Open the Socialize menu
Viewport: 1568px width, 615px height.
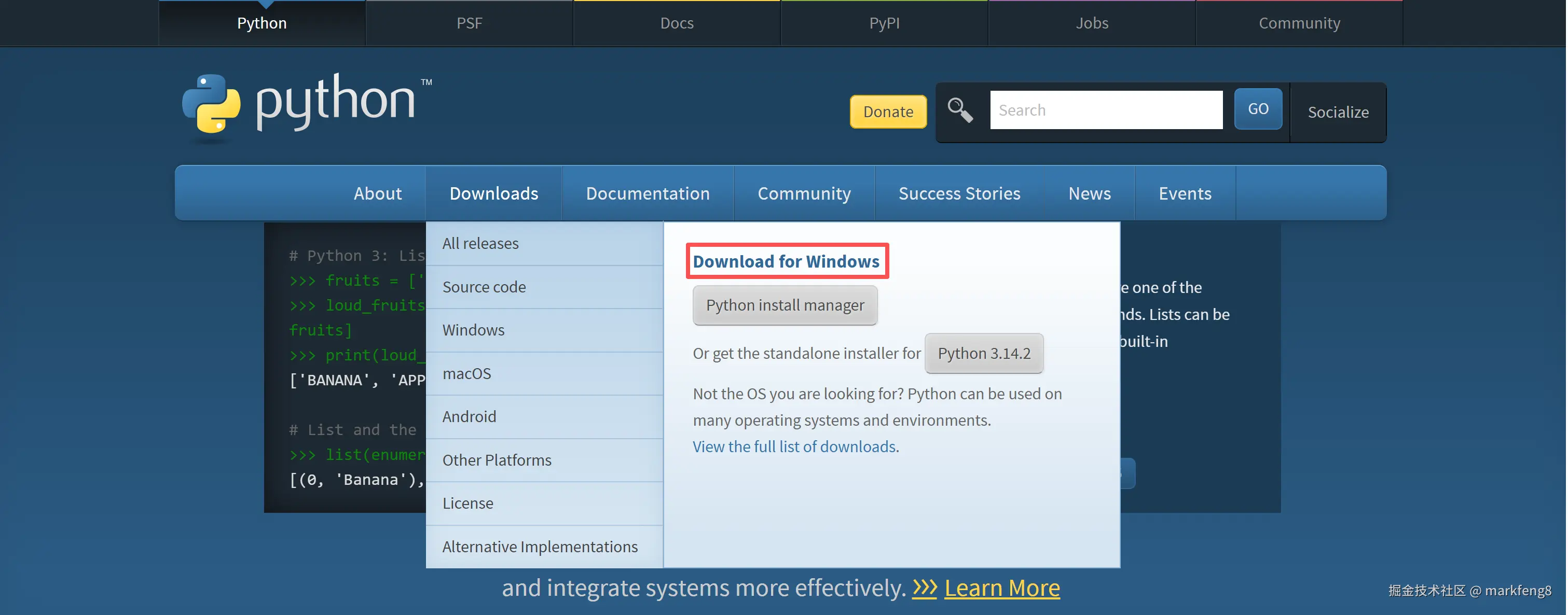(1337, 112)
